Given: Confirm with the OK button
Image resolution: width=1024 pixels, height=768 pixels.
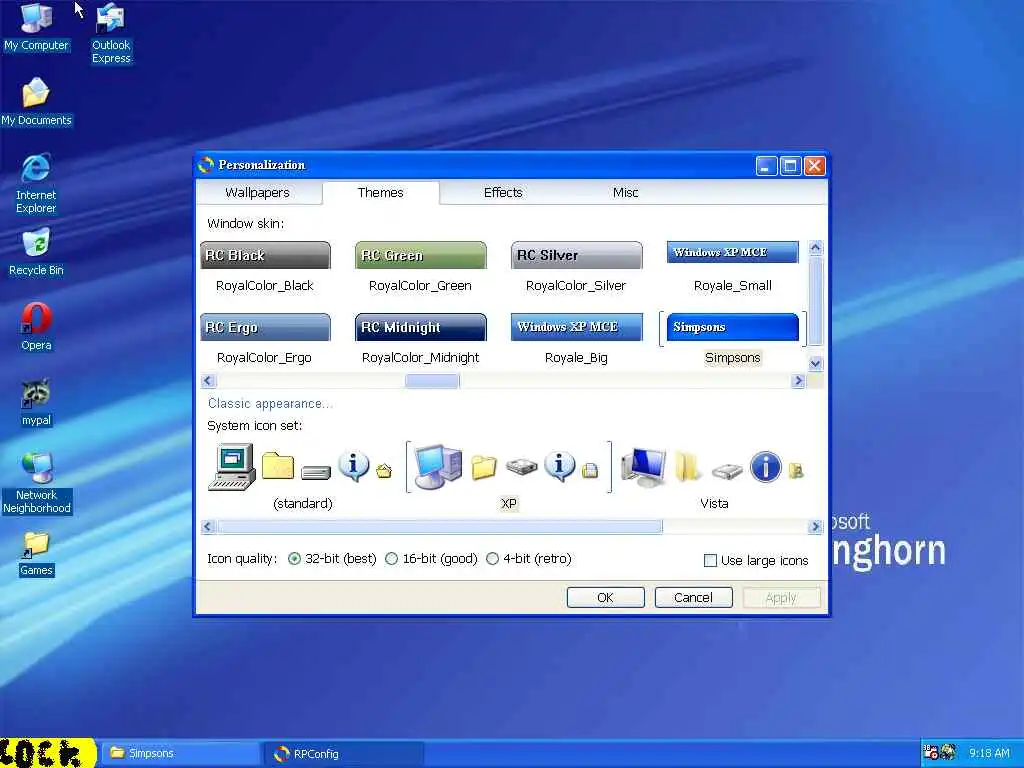Looking at the screenshot, I should point(605,598).
